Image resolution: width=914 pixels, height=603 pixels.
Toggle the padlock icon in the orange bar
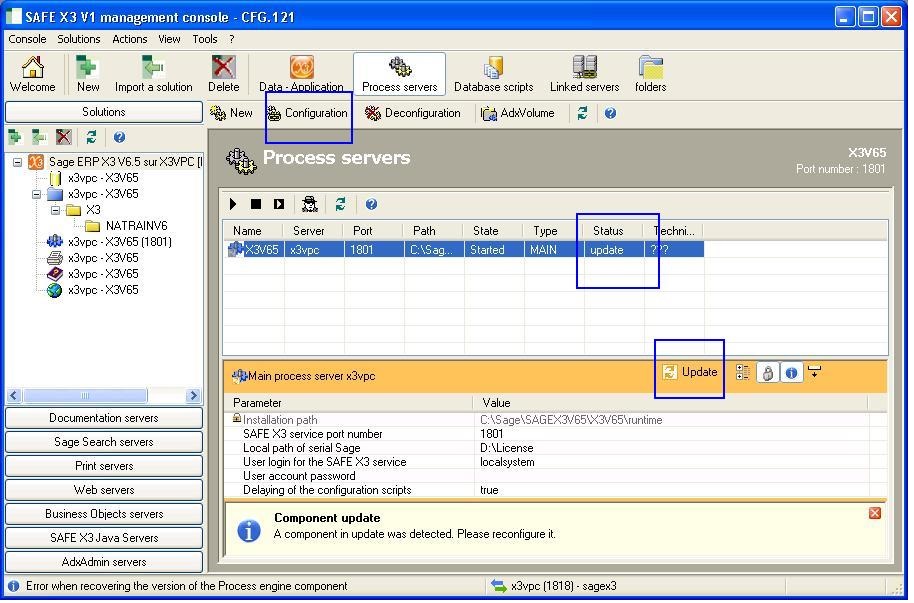click(x=768, y=373)
